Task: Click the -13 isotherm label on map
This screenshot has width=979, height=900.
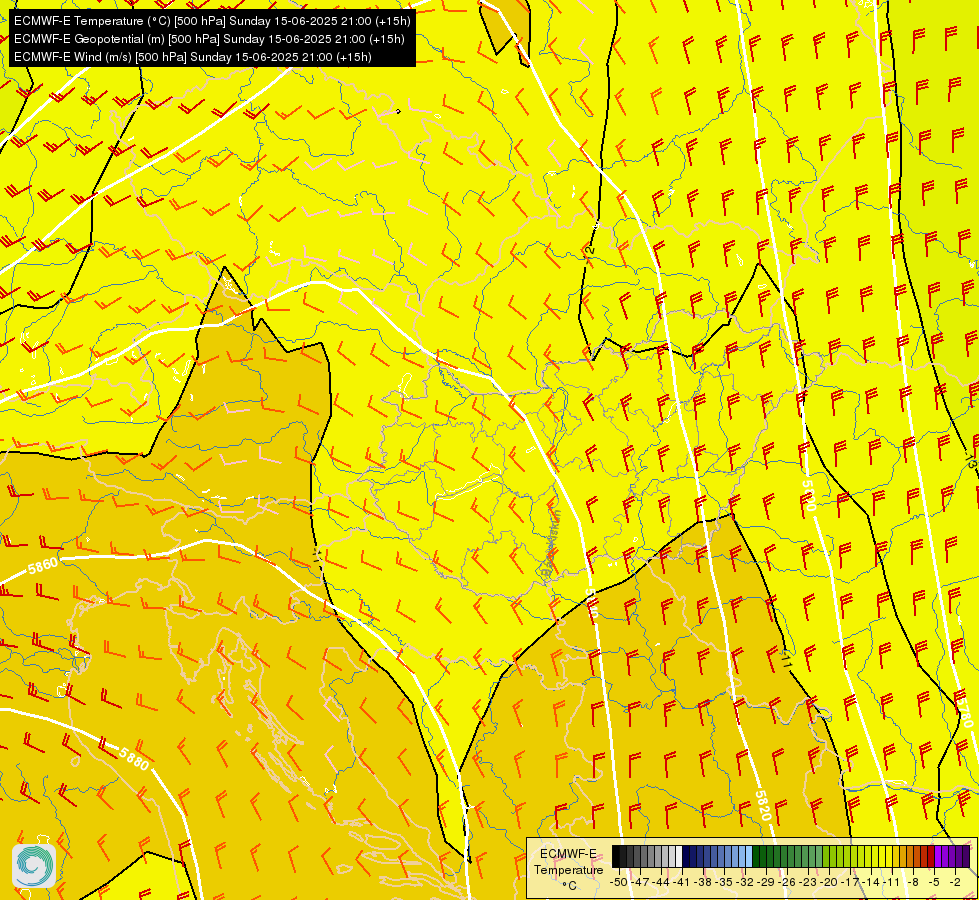Action: point(970,462)
